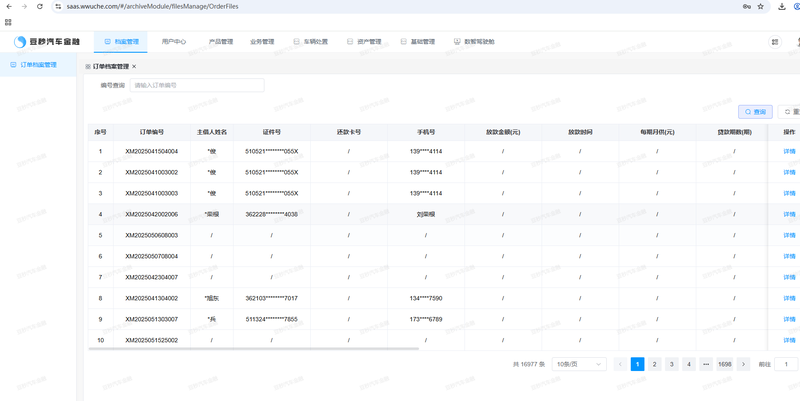This screenshot has height=401, width=800.
Task: Switch to the 用户中心 menu
Action: 174,42
